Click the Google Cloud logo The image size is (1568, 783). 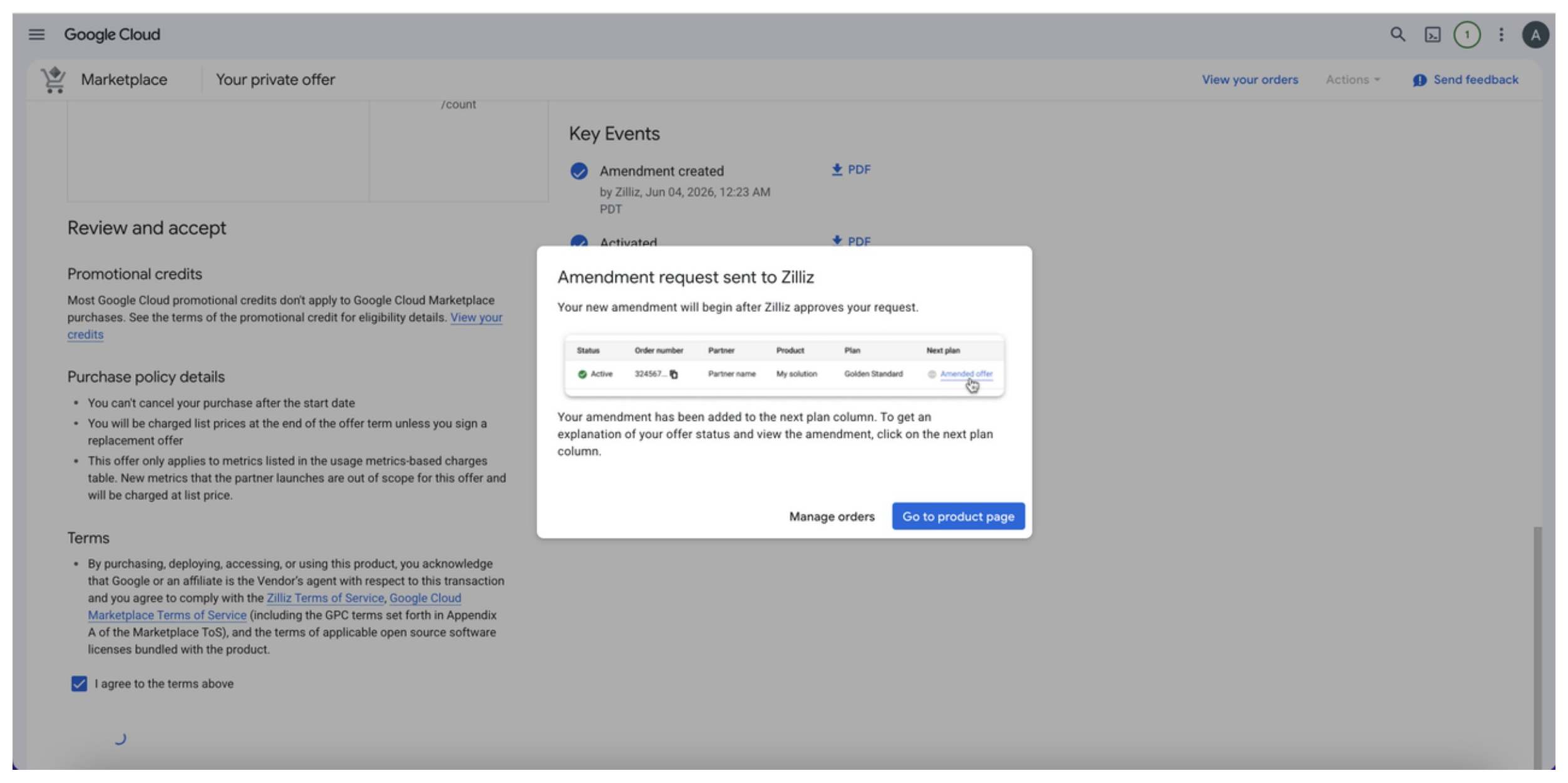pos(112,34)
